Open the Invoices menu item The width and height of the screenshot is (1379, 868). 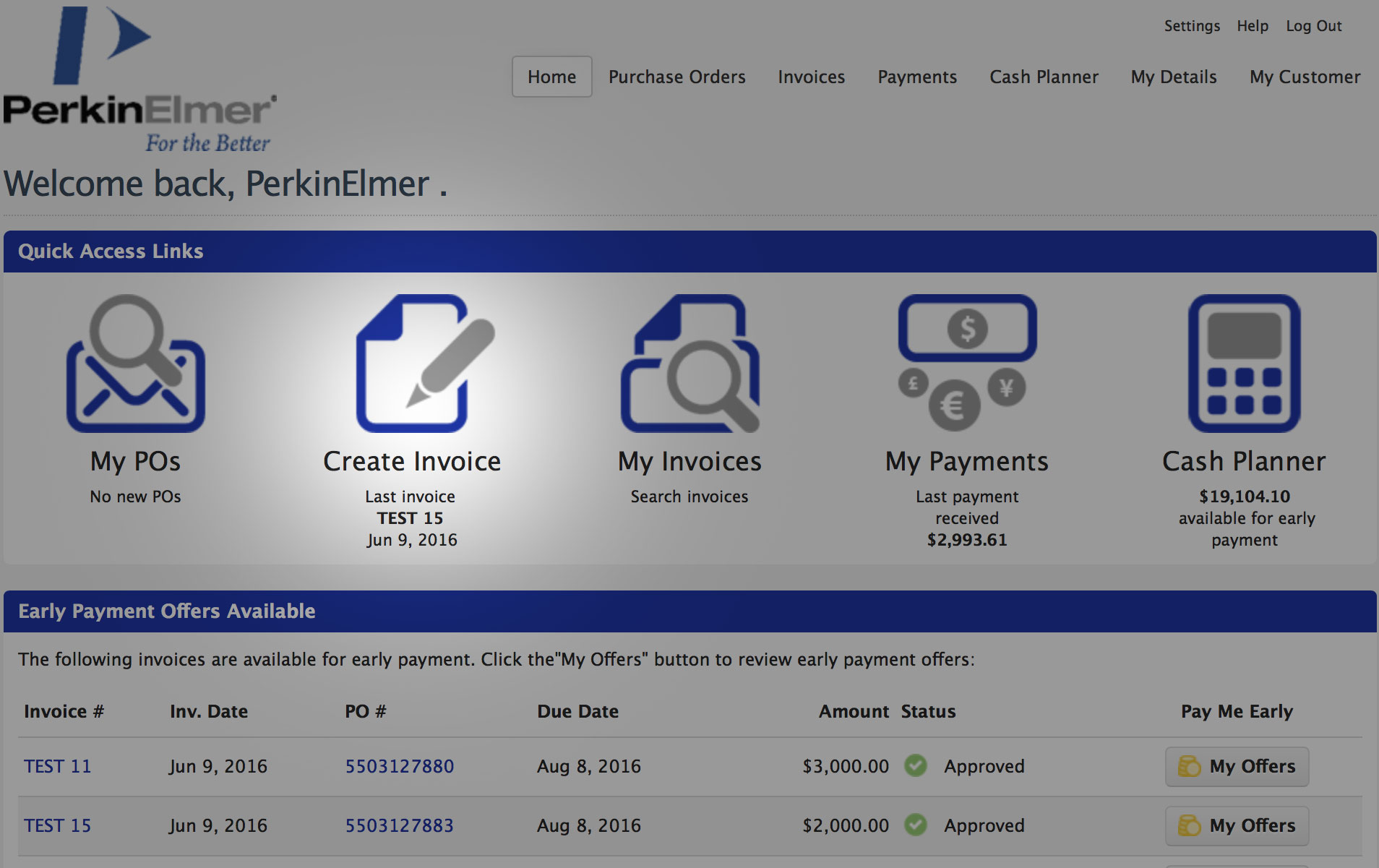pyautogui.click(x=812, y=77)
